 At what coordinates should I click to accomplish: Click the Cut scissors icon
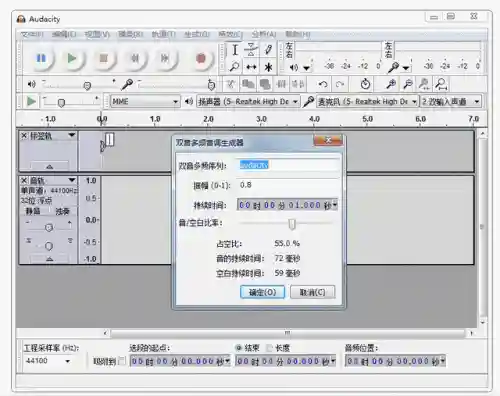coord(231,84)
